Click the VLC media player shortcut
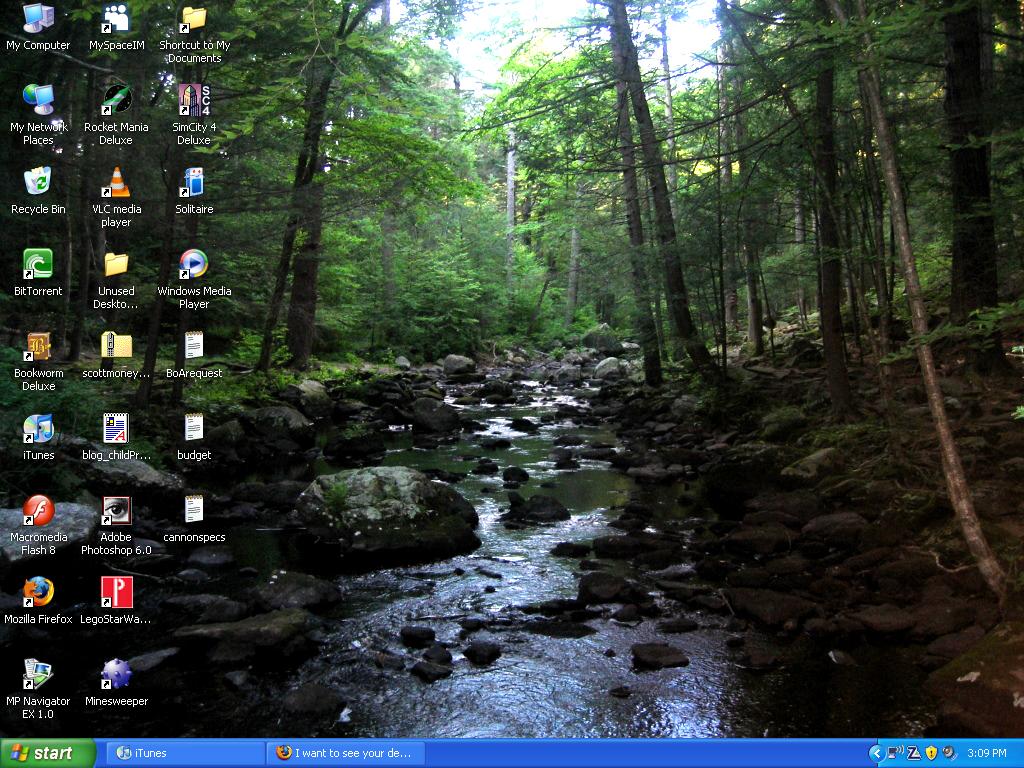1024x768 pixels. click(x=116, y=183)
